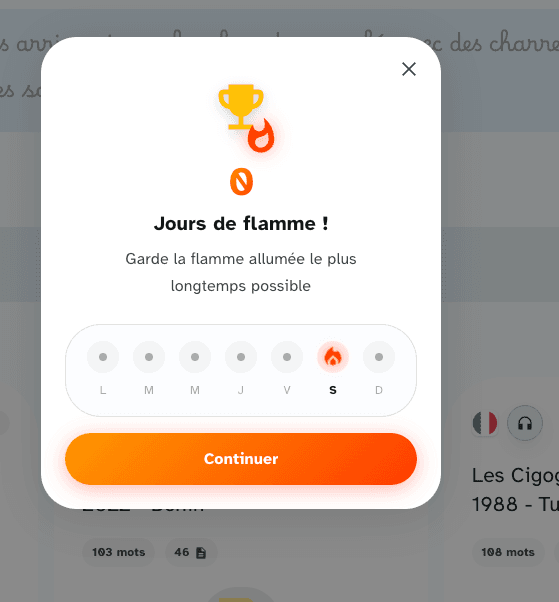Click the 108 mots badge

click(508, 552)
